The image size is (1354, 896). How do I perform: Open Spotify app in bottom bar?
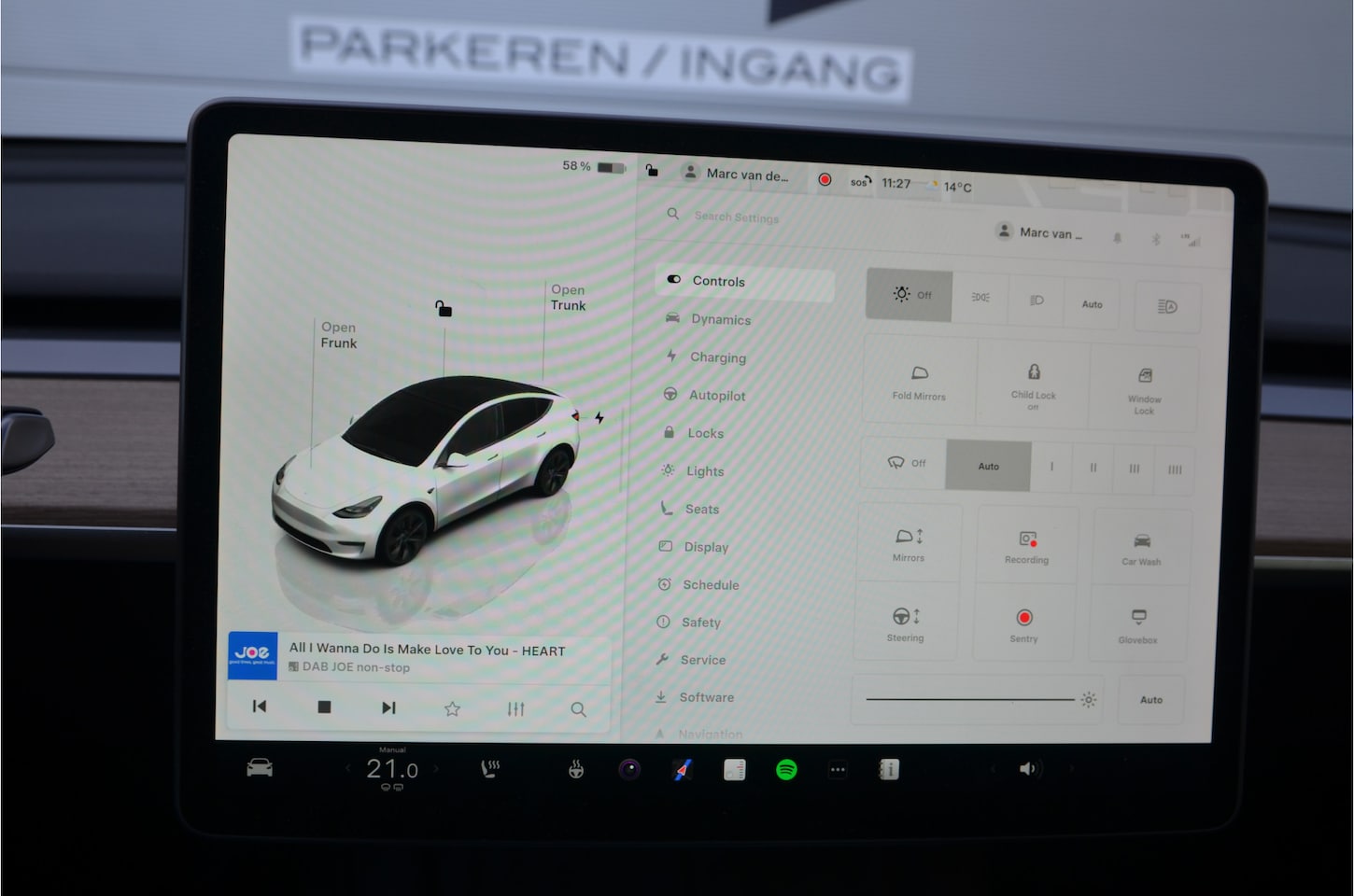click(786, 770)
